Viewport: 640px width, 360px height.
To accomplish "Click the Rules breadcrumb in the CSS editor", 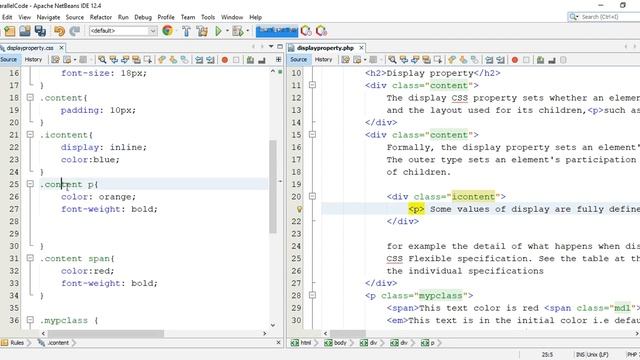I will (x=13, y=343).
